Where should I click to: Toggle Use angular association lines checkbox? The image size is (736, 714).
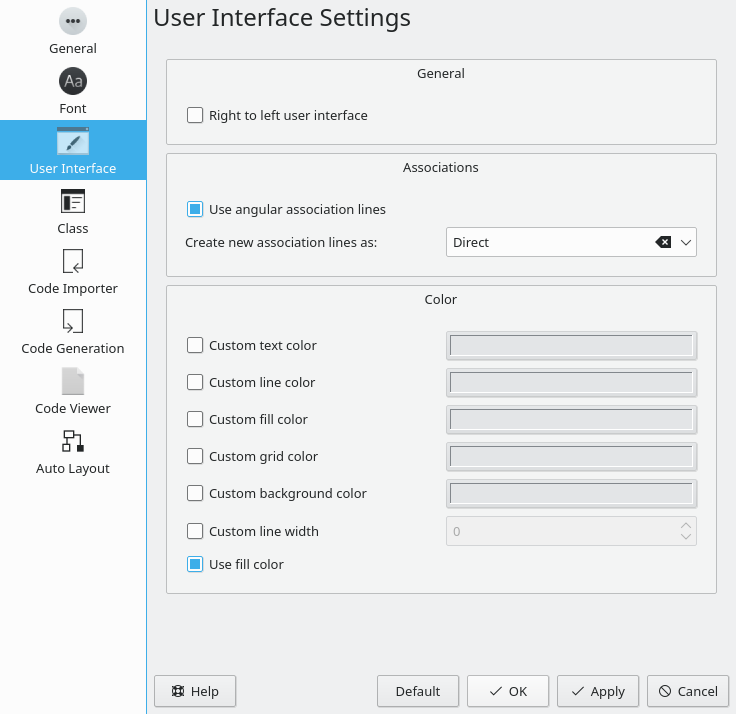[195, 209]
